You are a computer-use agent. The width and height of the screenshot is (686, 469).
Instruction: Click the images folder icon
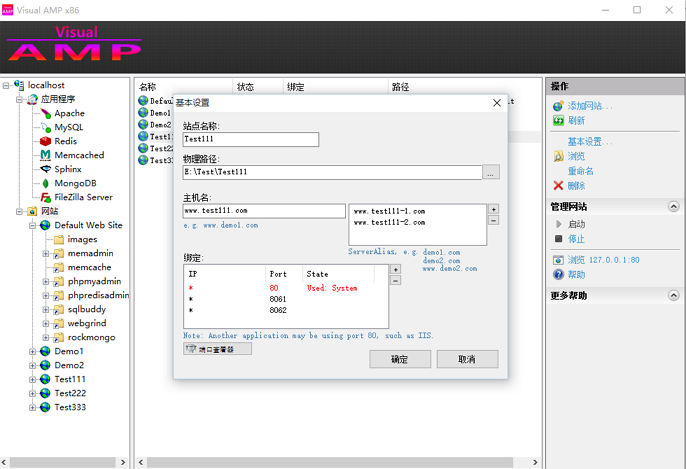tap(59, 239)
